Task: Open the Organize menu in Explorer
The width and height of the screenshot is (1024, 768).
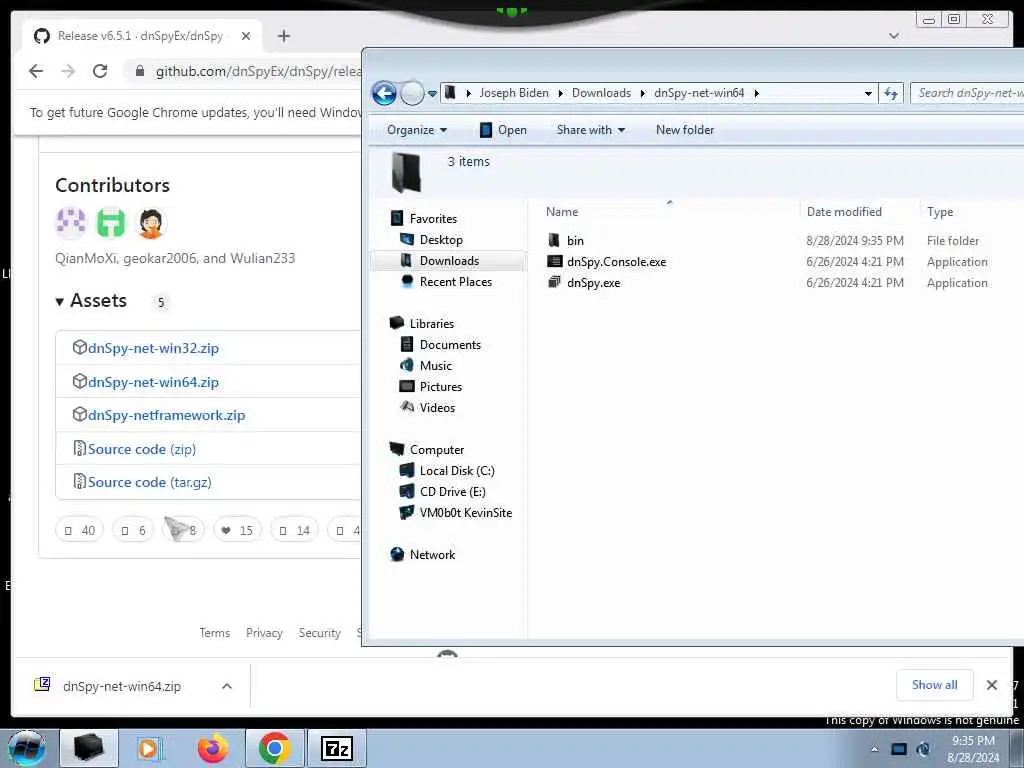Action: coord(417,130)
